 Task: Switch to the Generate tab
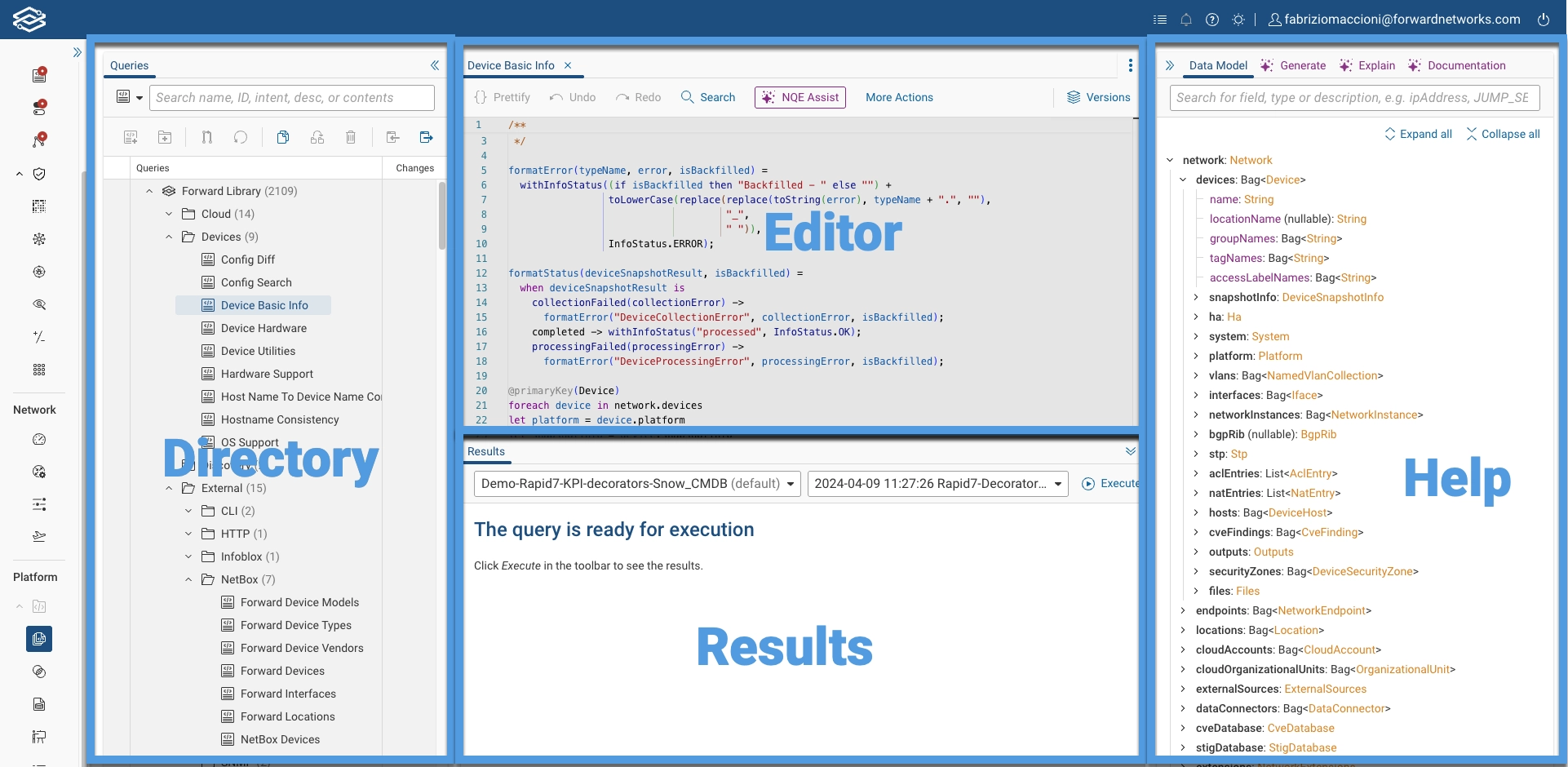(x=1293, y=65)
